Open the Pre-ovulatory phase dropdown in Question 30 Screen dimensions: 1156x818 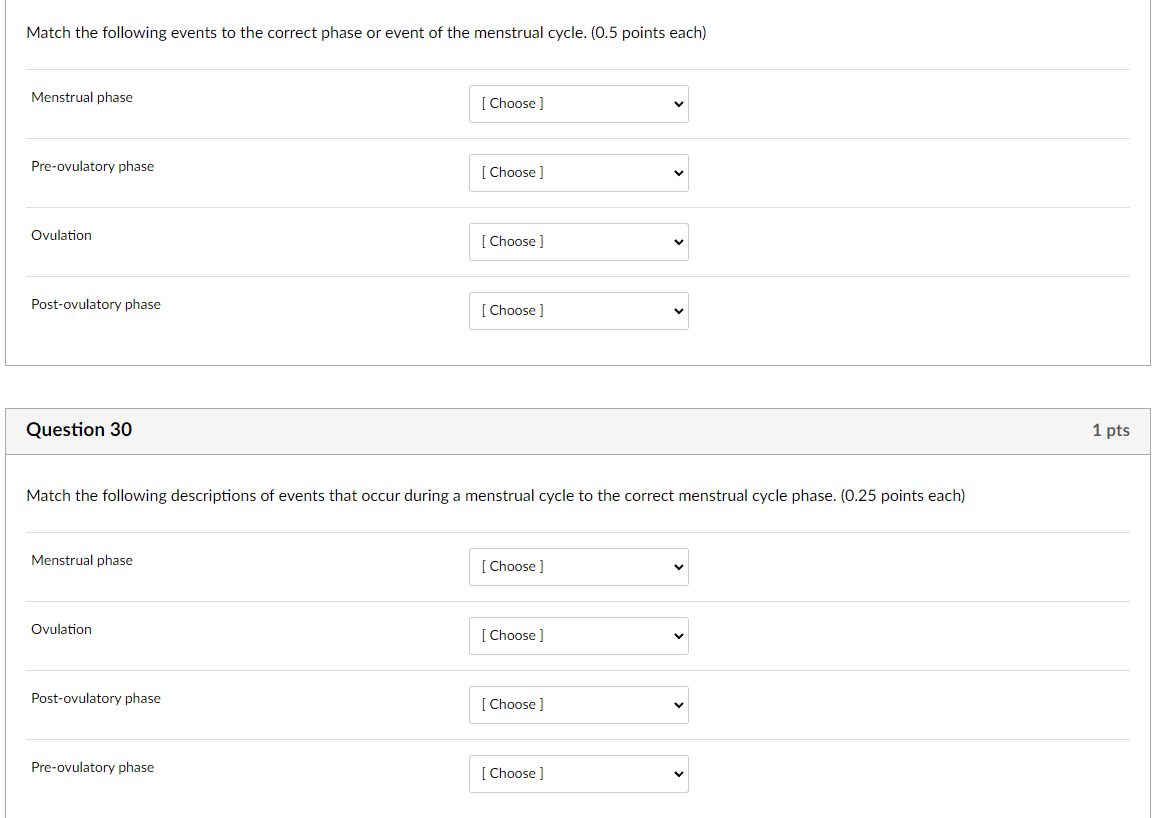578,773
